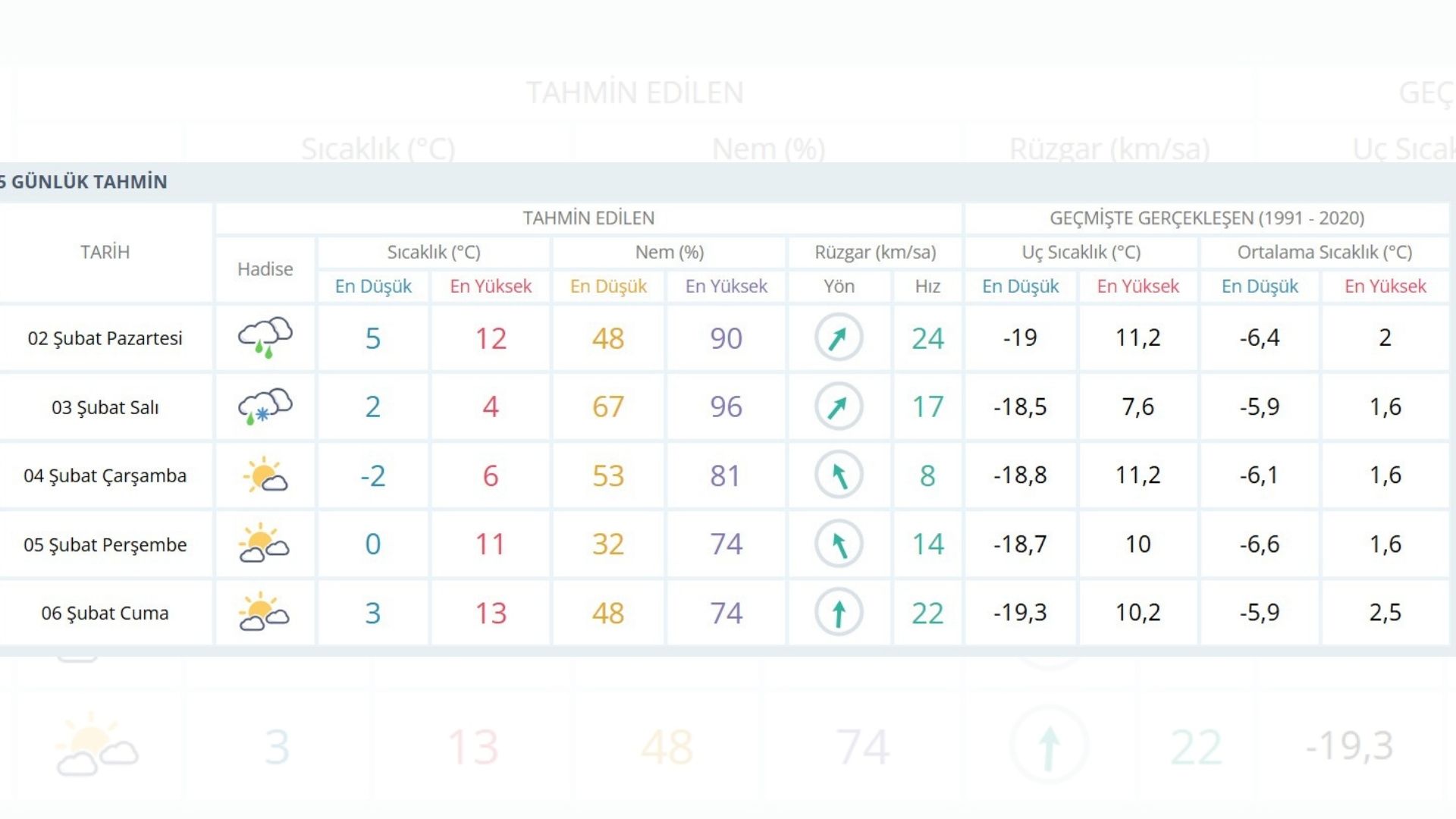This screenshot has height=819, width=1456.
Task: Click the 5 GÜNLÜK TAHMİN title
Action: pyautogui.click(x=85, y=182)
